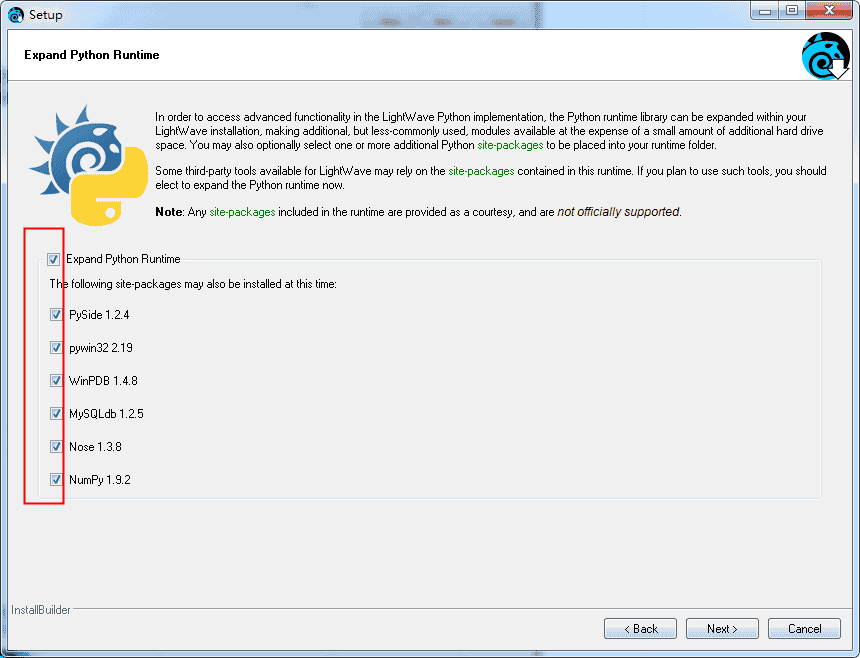Open site-packages link in second paragraph
The width and height of the screenshot is (860, 658).
tap(481, 171)
